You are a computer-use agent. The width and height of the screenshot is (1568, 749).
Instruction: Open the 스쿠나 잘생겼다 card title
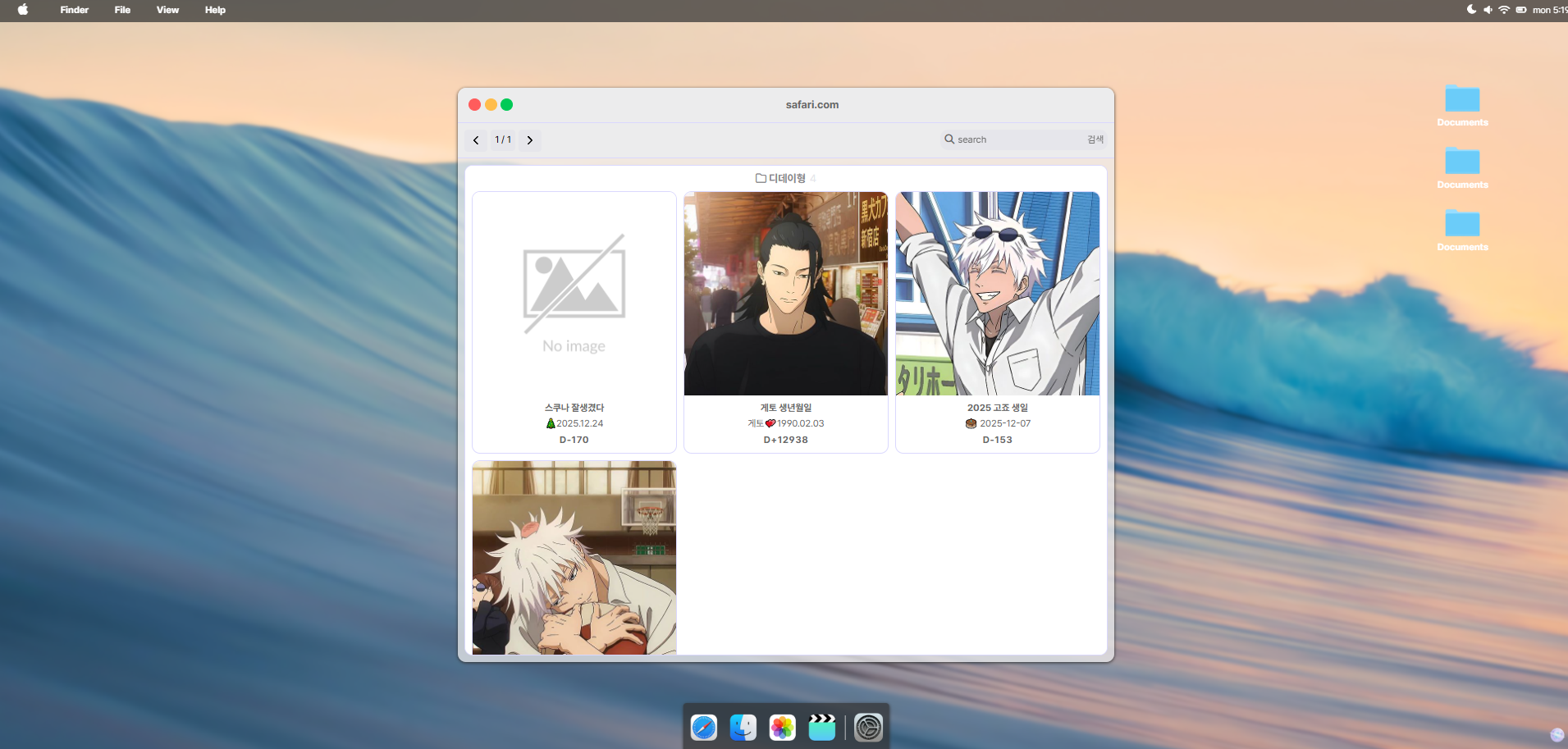pyautogui.click(x=574, y=408)
